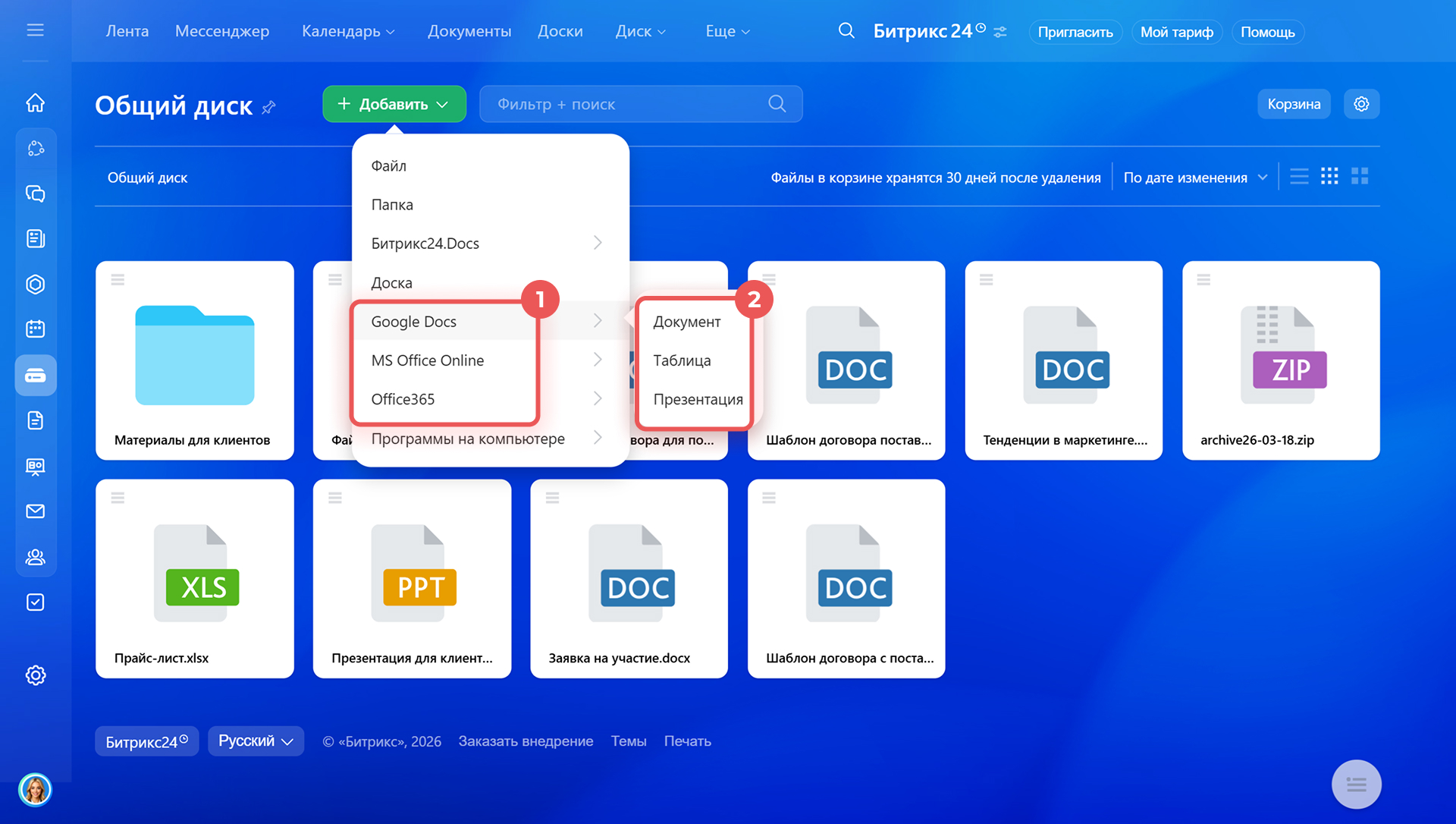1456x824 pixels.
Task: Click the Фильтр + поиск field
Action: (629, 104)
